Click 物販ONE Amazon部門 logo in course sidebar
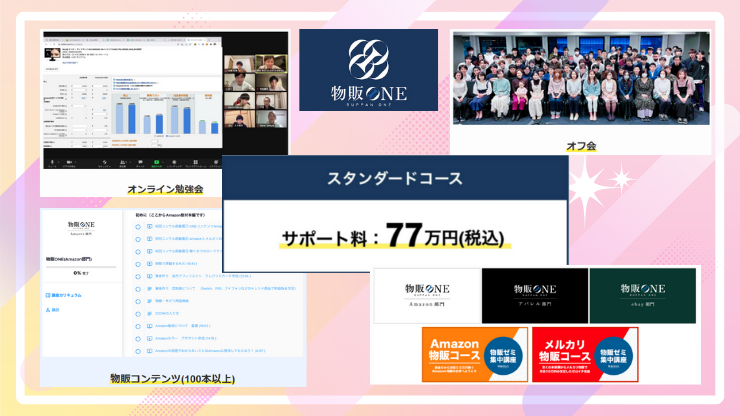 [x=81, y=228]
